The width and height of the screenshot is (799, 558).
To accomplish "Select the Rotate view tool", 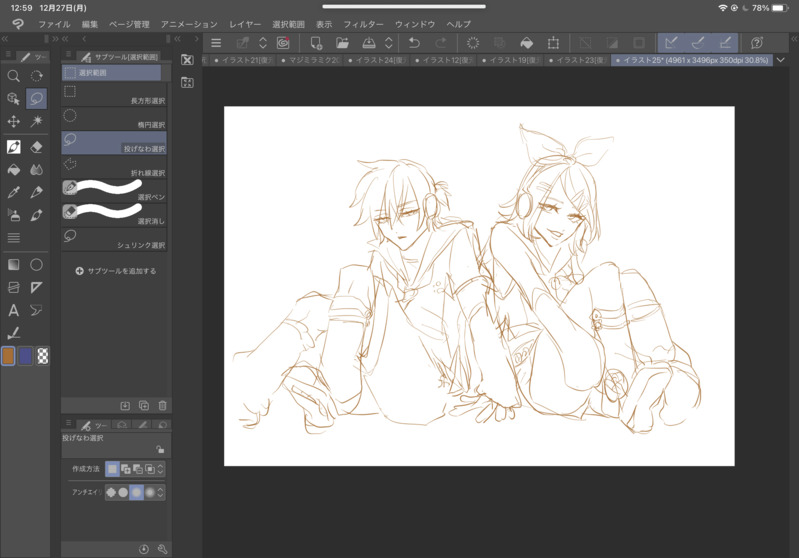I will tap(36, 76).
